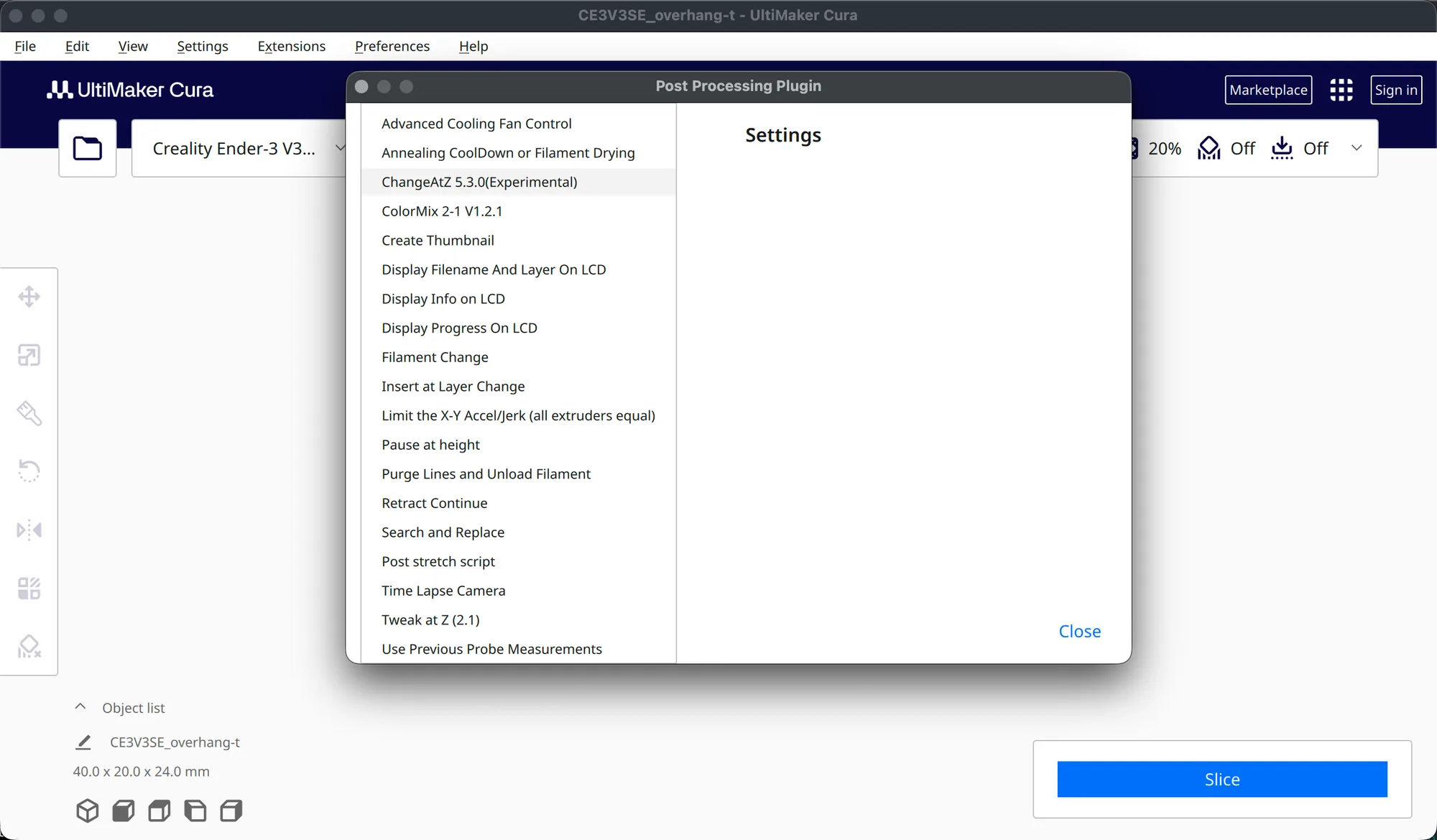This screenshot has width=1437, height=840.
Task: Click the Slice button
Action: pos(1222,779)
